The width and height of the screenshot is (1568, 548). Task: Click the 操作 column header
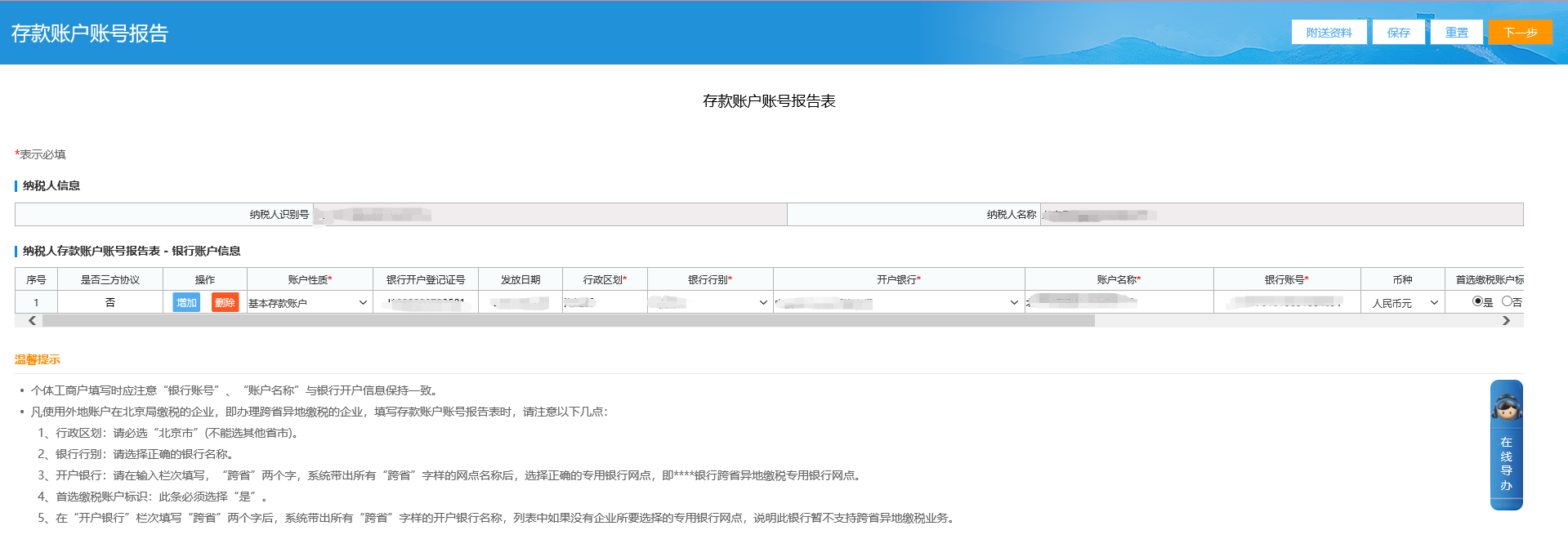[x=205, y=279]
